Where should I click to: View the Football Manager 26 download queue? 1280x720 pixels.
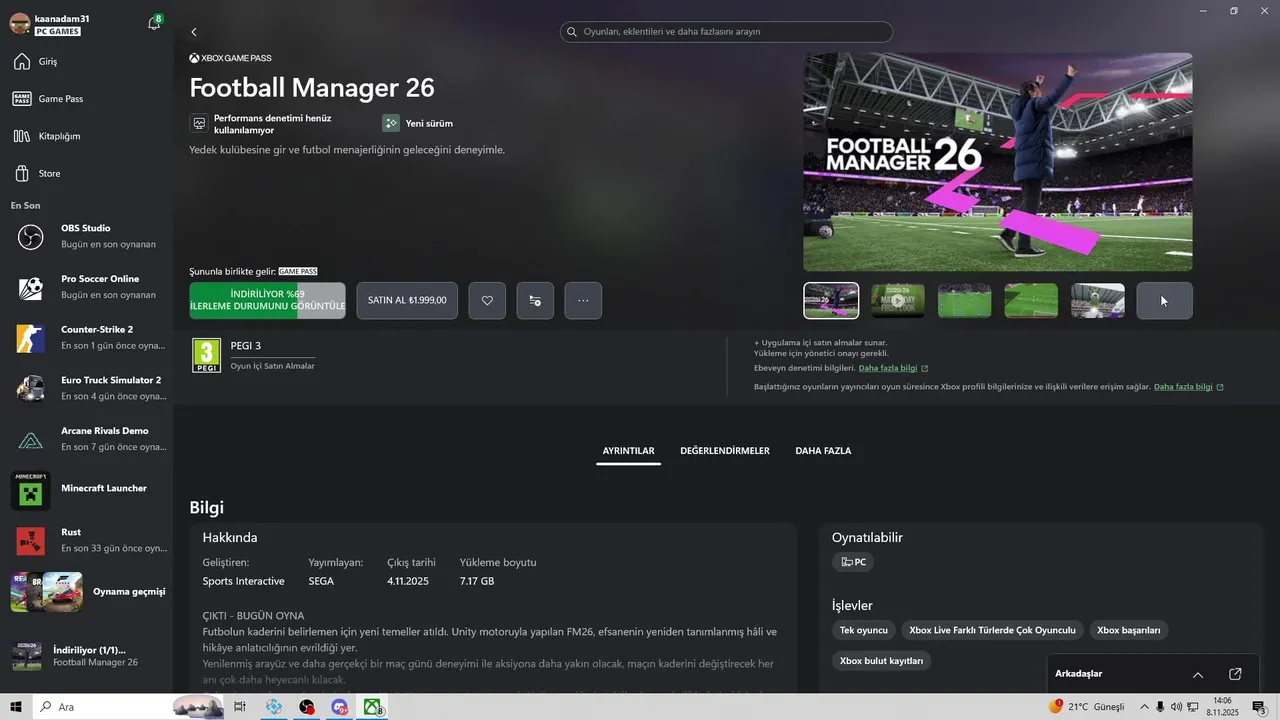coord(86,656)
